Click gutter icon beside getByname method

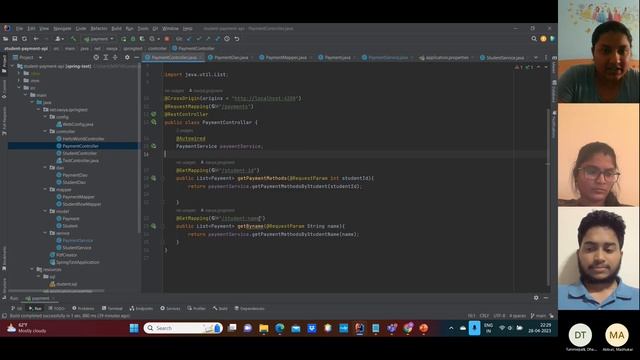[153, 226]
